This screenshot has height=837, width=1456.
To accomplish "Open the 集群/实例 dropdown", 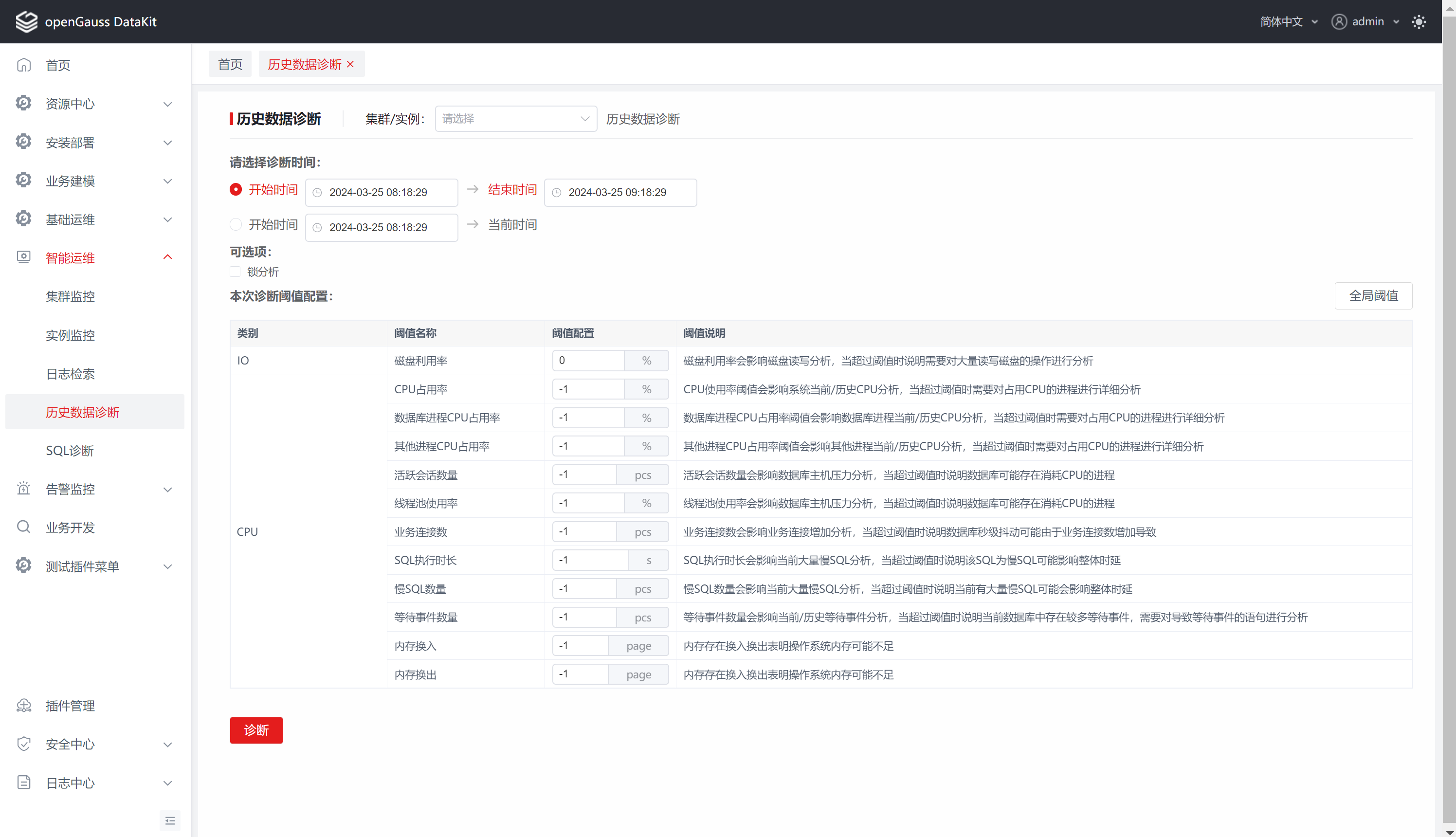I will (516, 119).
